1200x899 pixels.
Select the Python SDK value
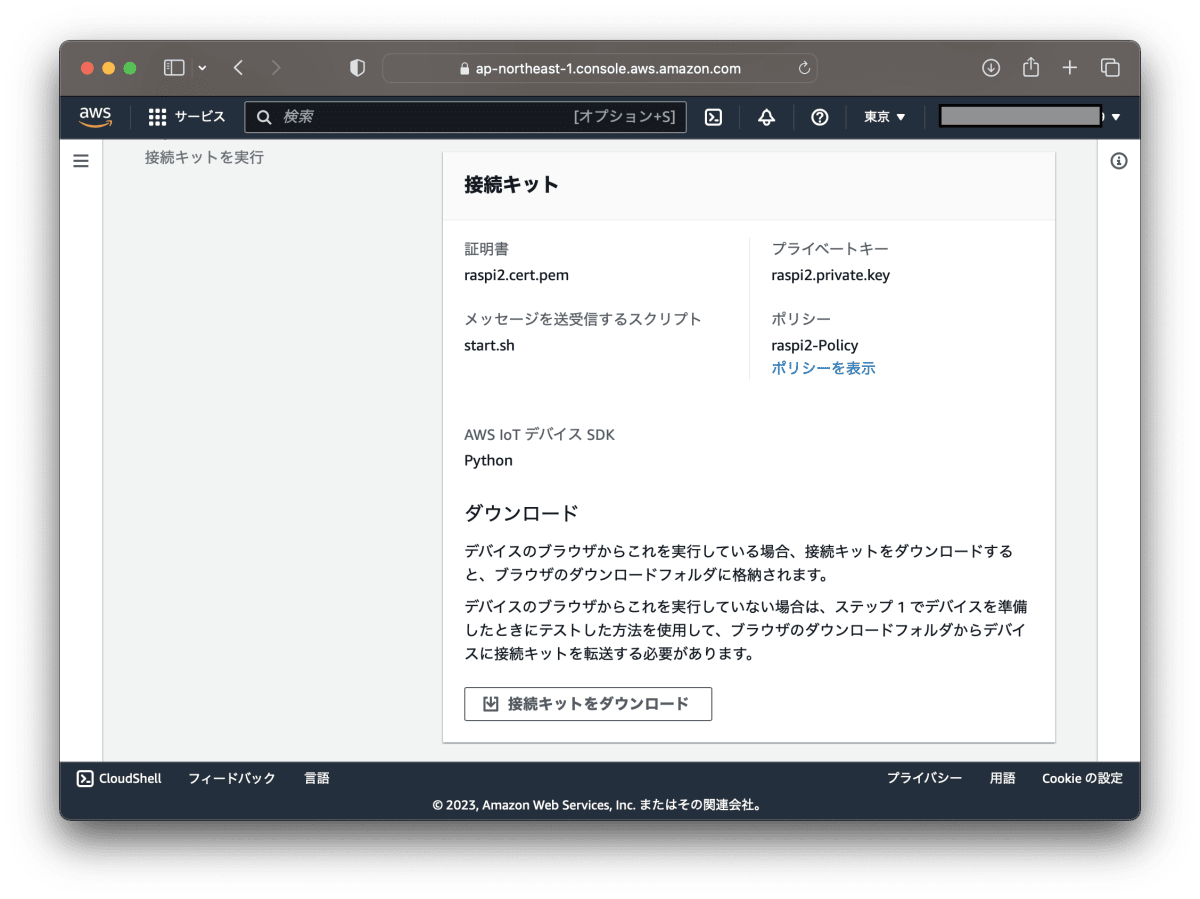(488, 460)
